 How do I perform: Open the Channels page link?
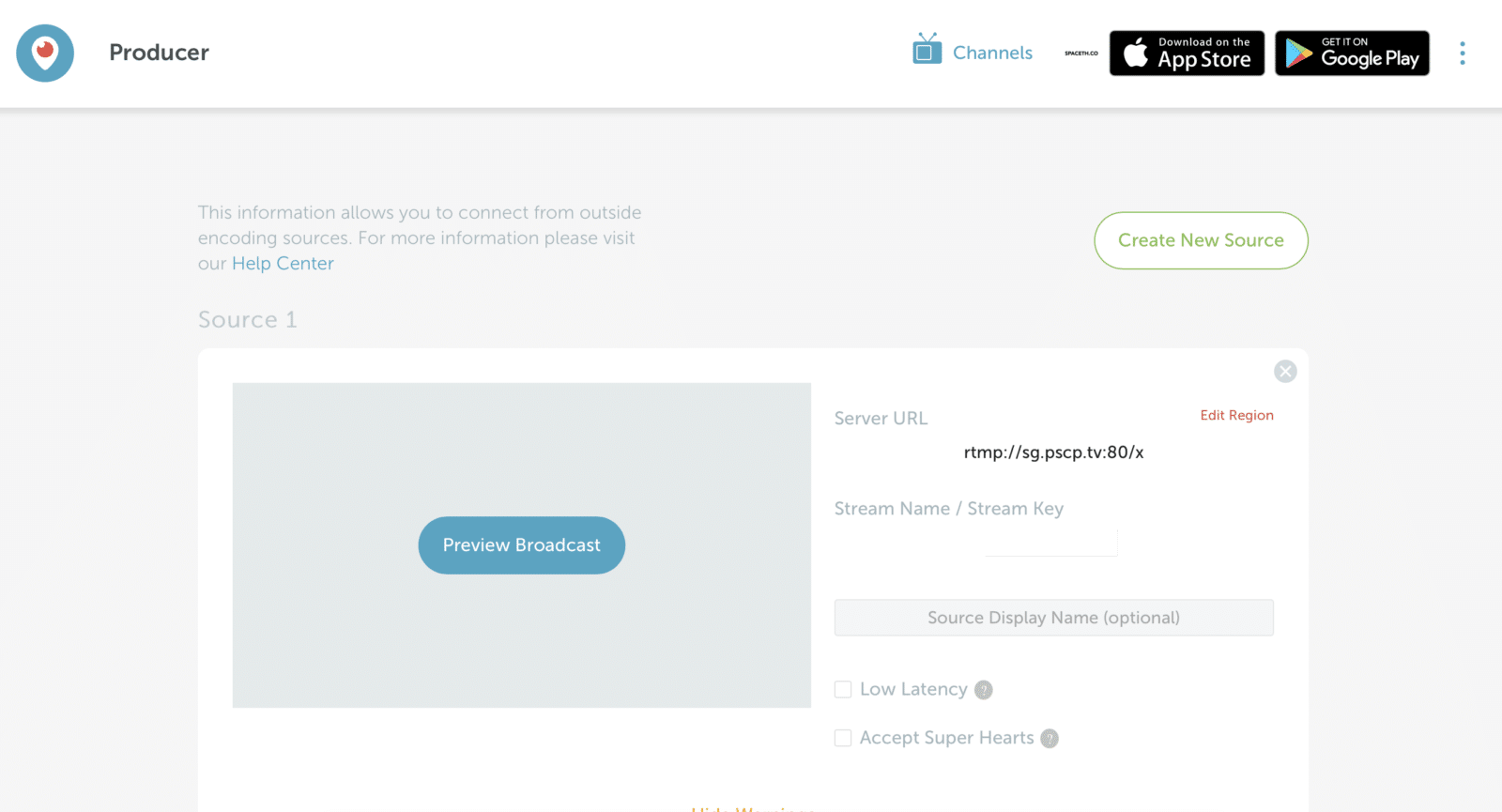(992, 54)
